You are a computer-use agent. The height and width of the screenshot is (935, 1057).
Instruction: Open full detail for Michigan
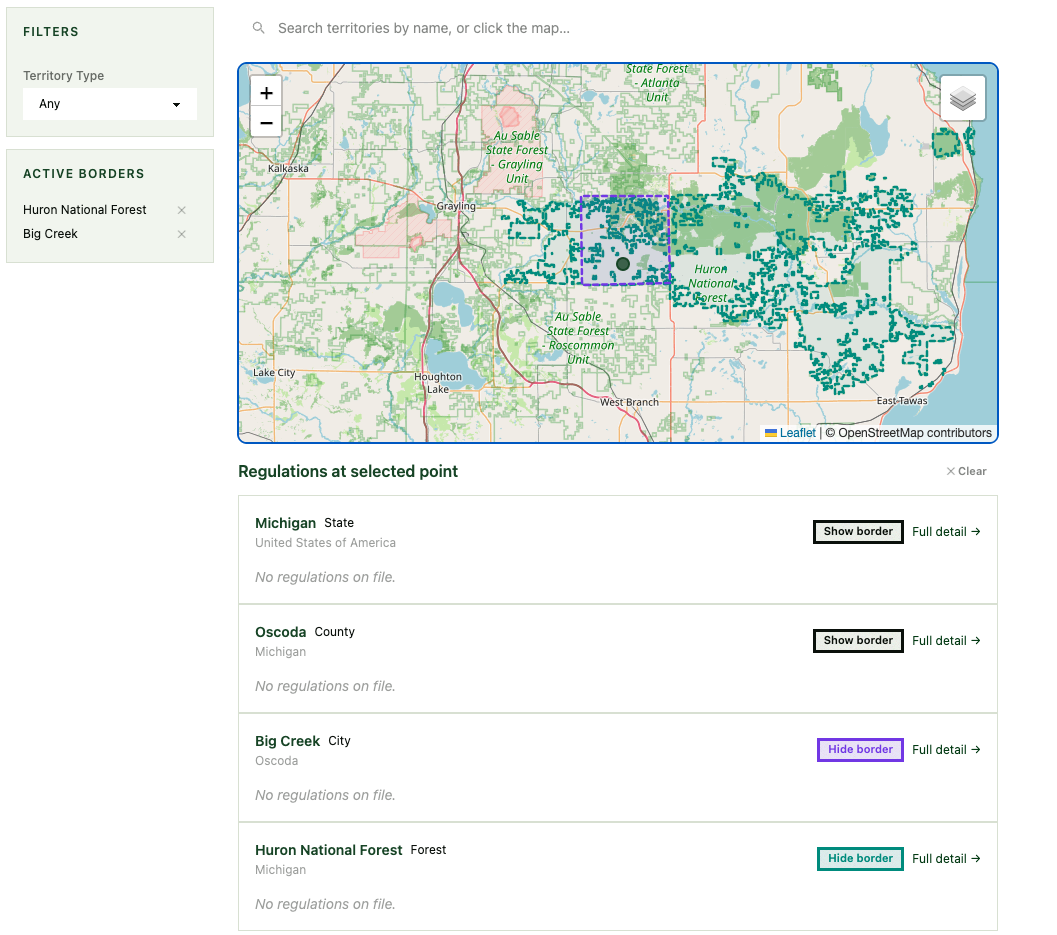point(946,532)
